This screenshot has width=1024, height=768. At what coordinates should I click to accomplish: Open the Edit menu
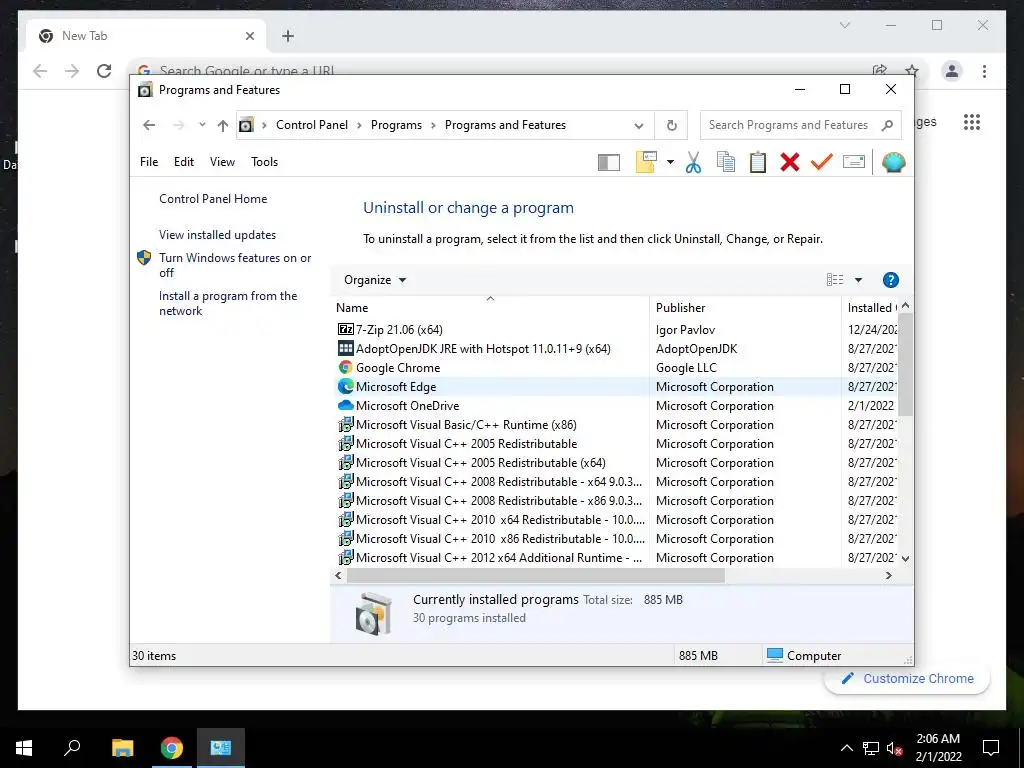[184, 162]
